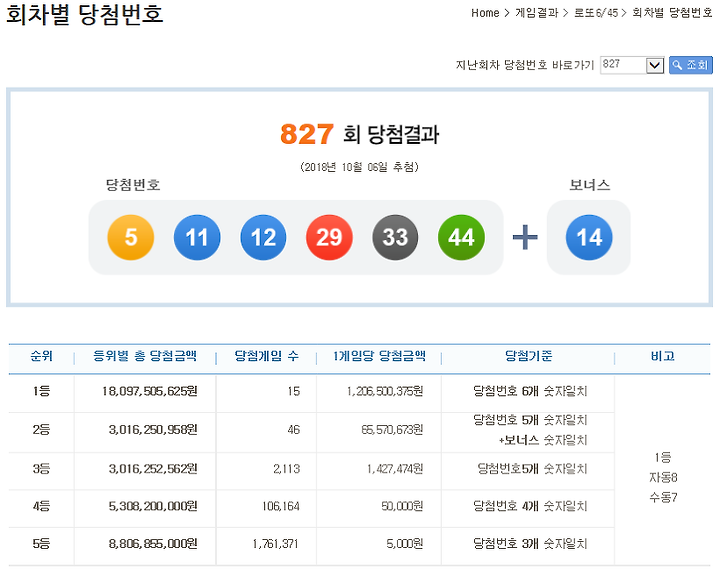Open the 게임결과 breadcrumb link
The height and width of the screenshot is (569, 720).
pyautogui.click(x=536, y=13)
